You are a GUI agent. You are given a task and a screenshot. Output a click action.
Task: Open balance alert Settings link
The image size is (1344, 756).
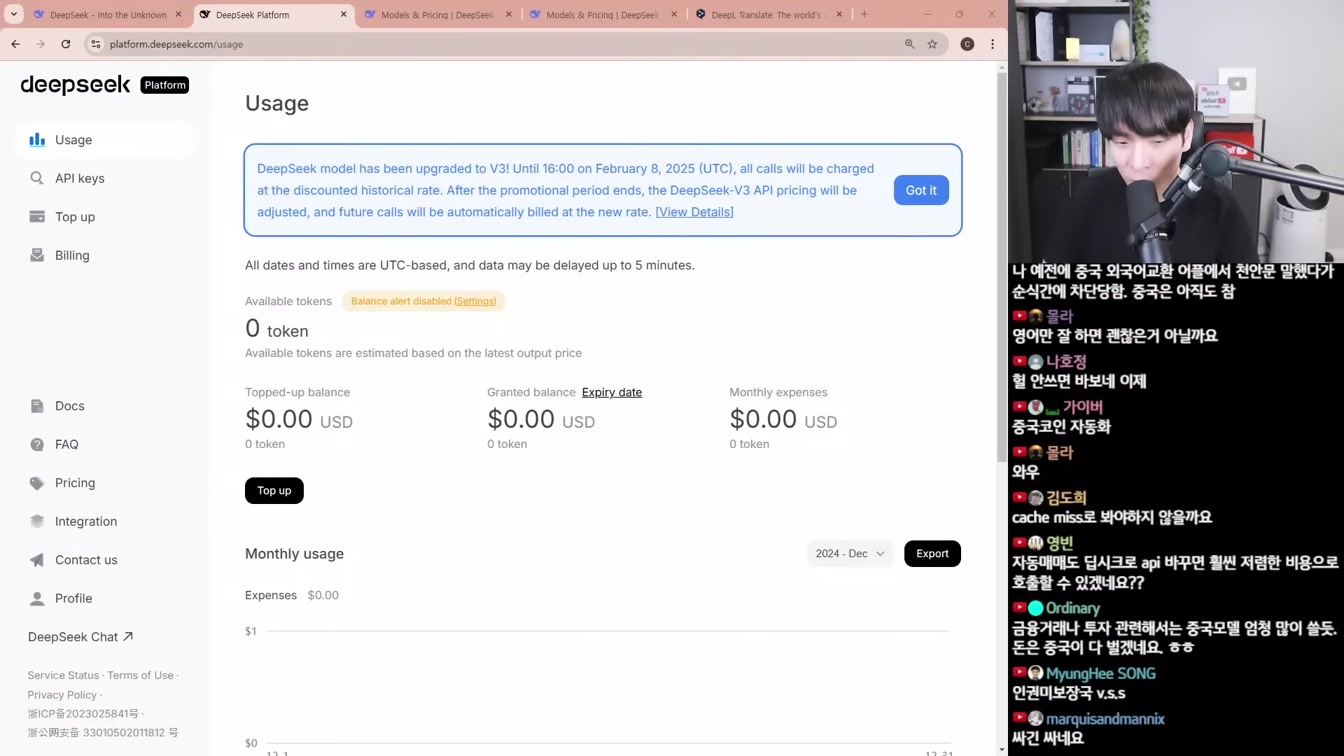click(x=475, y=301)
